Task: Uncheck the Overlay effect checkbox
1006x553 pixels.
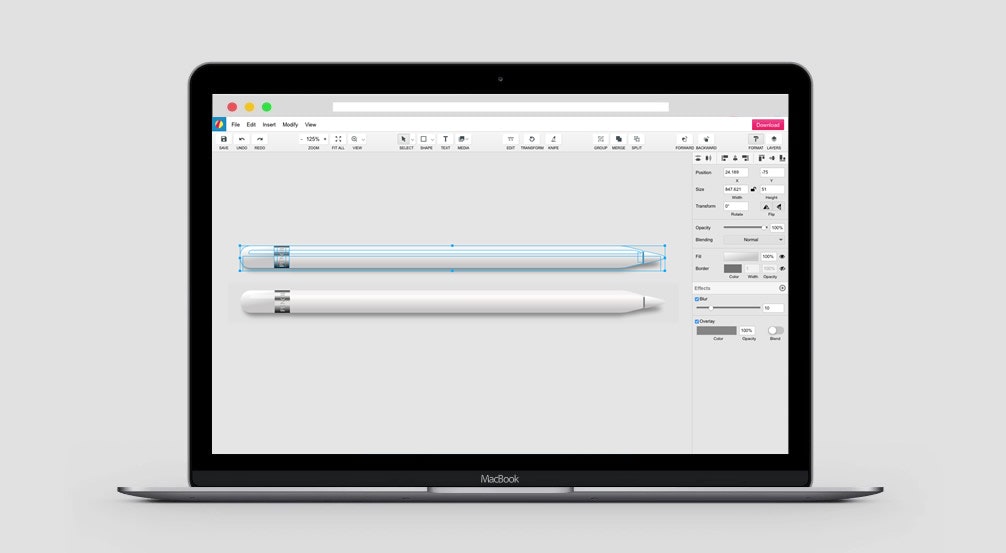Action: [697, 321]
